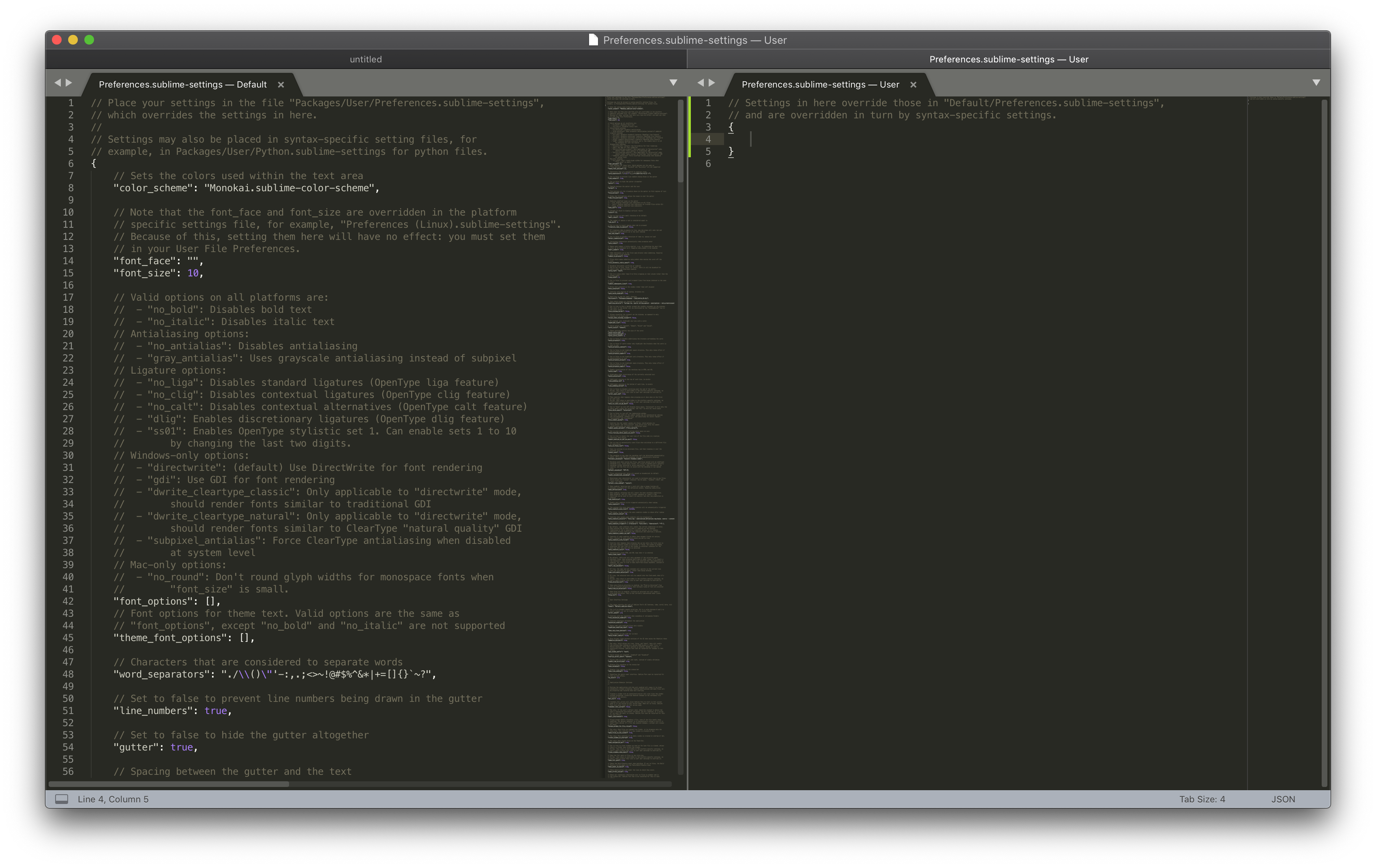The height and width of the screenshot is (868, 1376).
Task: Close the User preferences tab
Action: [913, 85]
